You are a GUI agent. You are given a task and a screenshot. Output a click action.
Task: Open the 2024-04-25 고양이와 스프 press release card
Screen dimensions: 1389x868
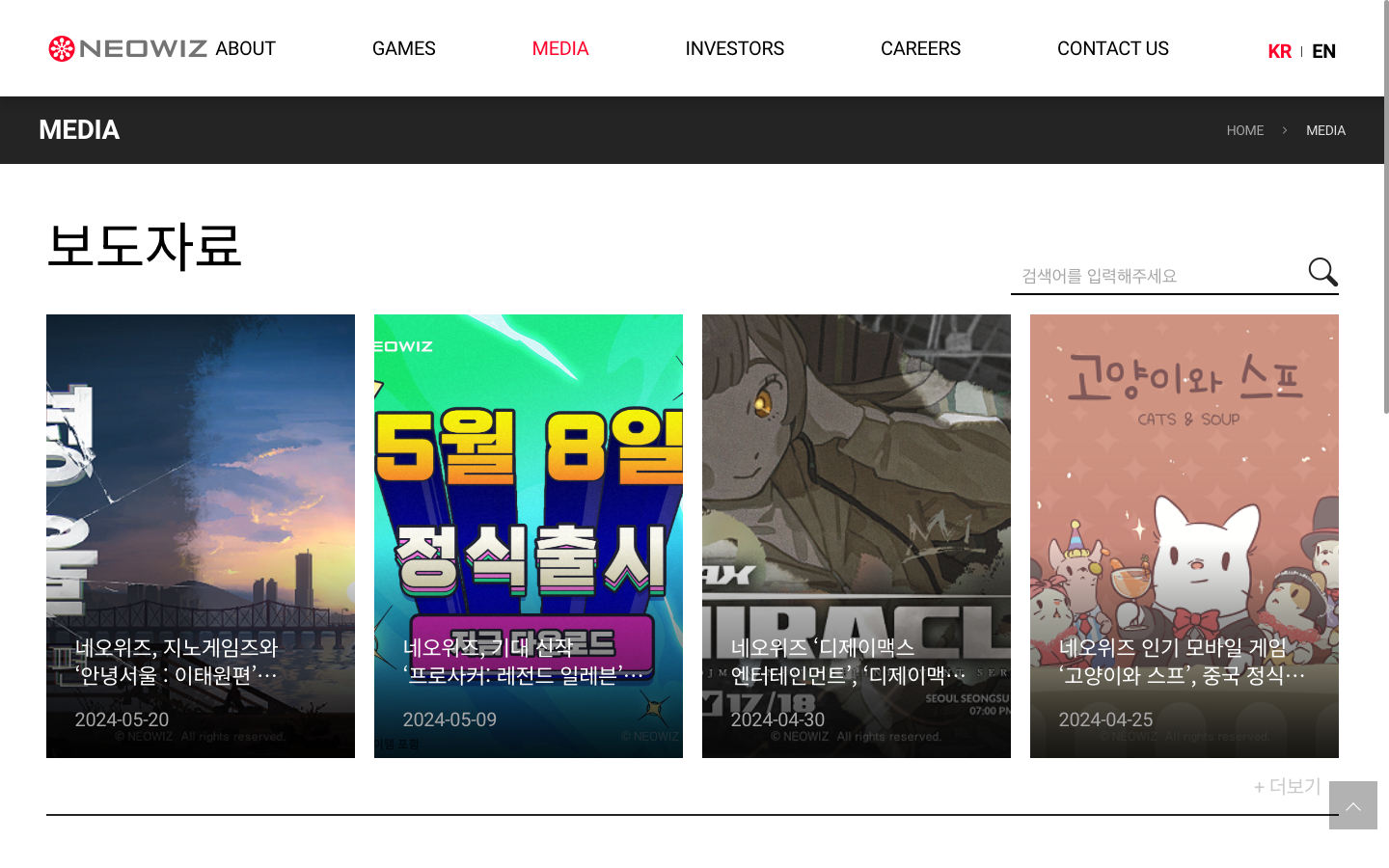pos(1185,536)
